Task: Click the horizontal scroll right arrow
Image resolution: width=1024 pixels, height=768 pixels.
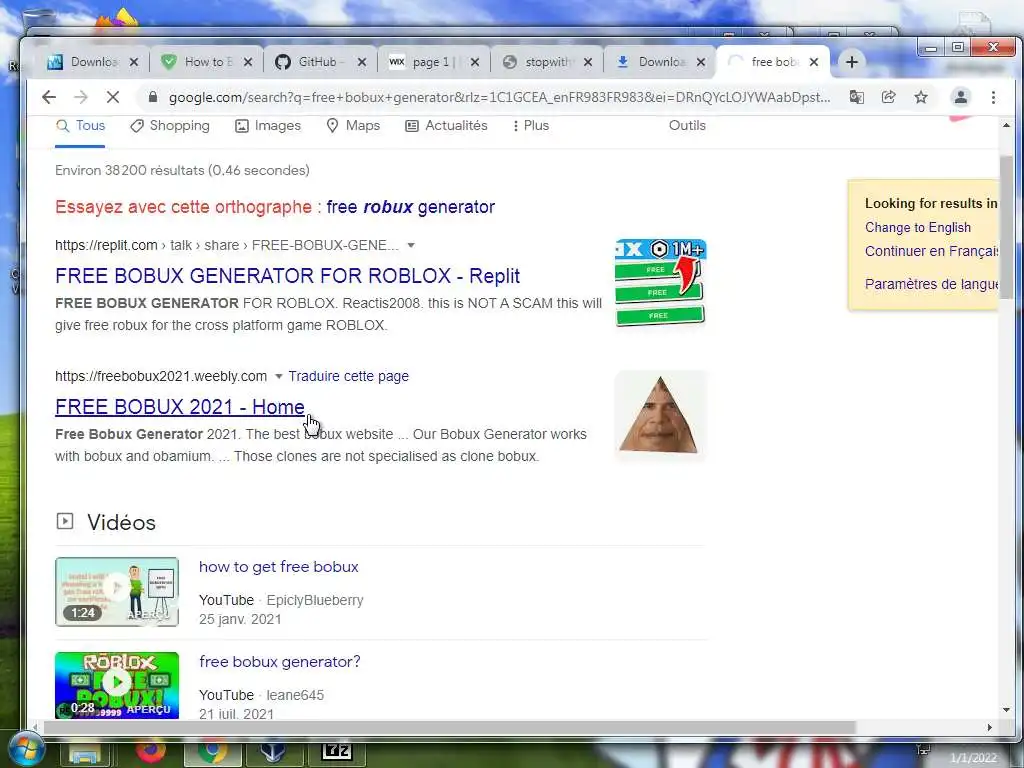Action: pos(989,728)
